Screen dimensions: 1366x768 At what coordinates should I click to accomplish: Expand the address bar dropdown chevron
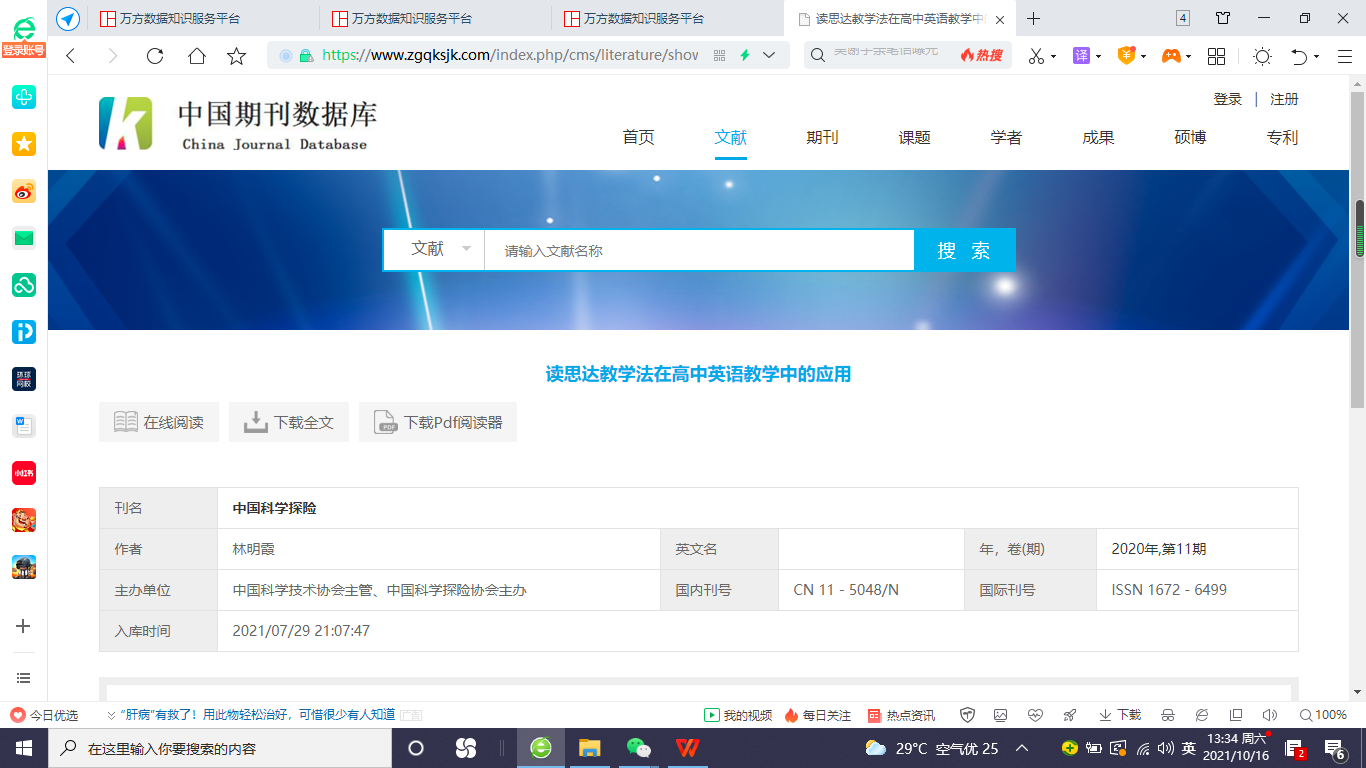click(769, 56)
